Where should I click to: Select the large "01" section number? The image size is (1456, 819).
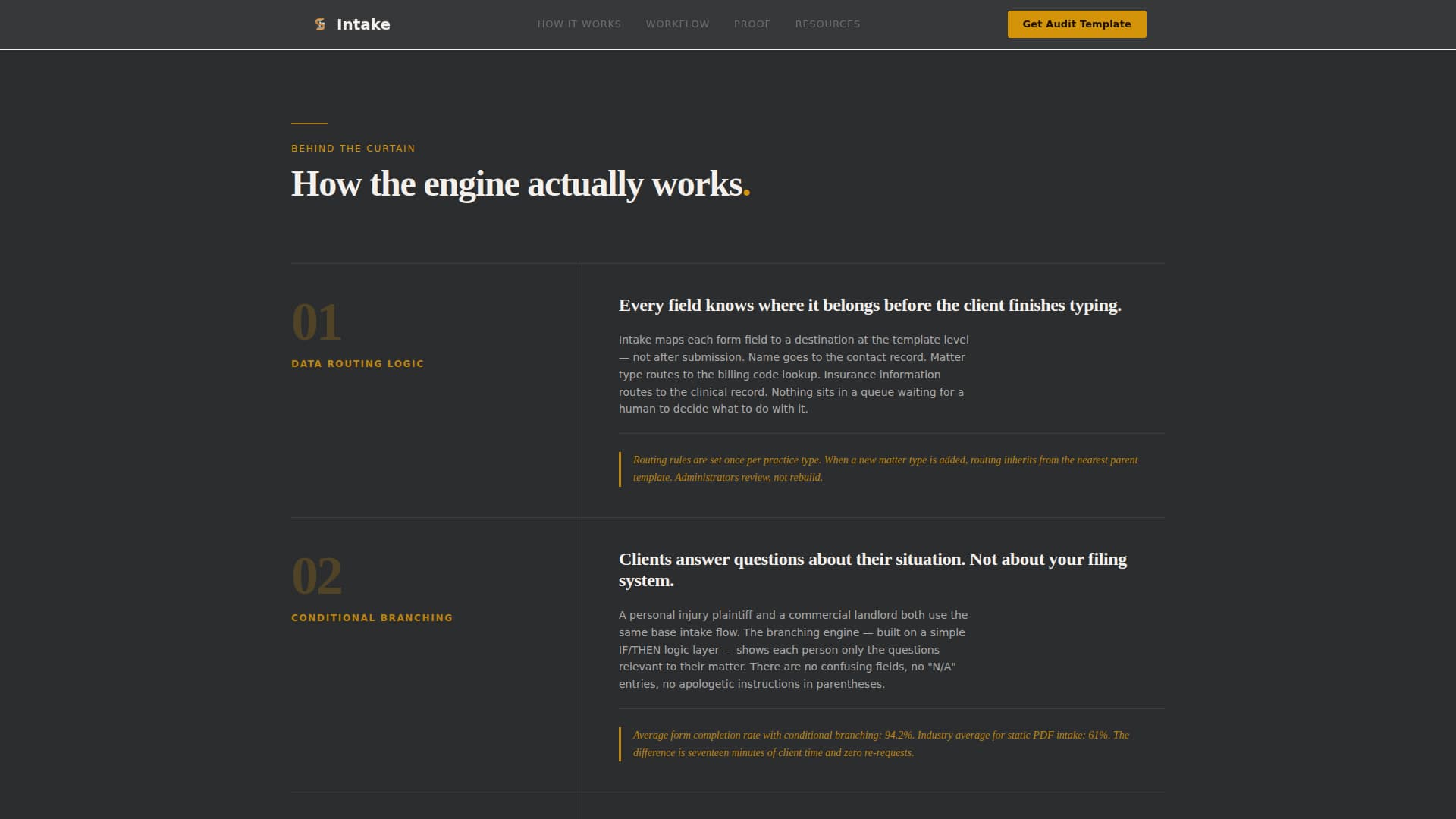coord(315,321)
